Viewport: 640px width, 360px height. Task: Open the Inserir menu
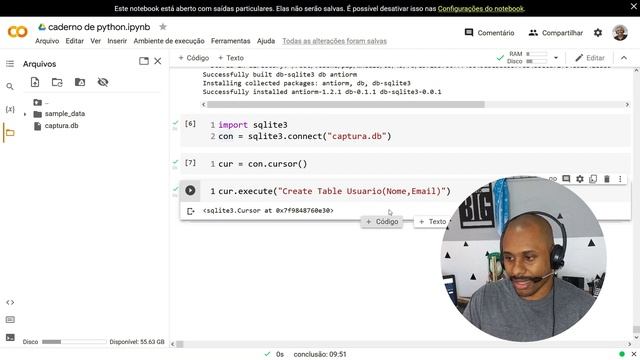click(x=117, y=41)
